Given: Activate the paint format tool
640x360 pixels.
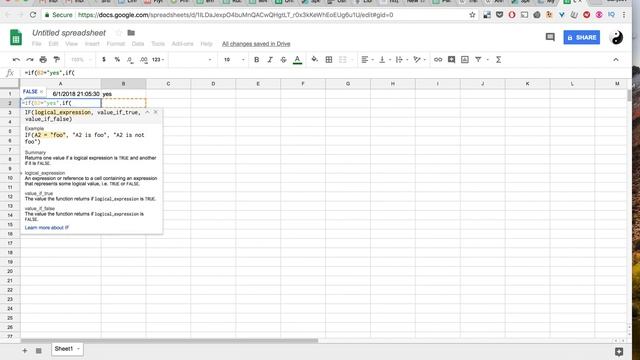Looking at the screenshot, I should pos(56,60).
